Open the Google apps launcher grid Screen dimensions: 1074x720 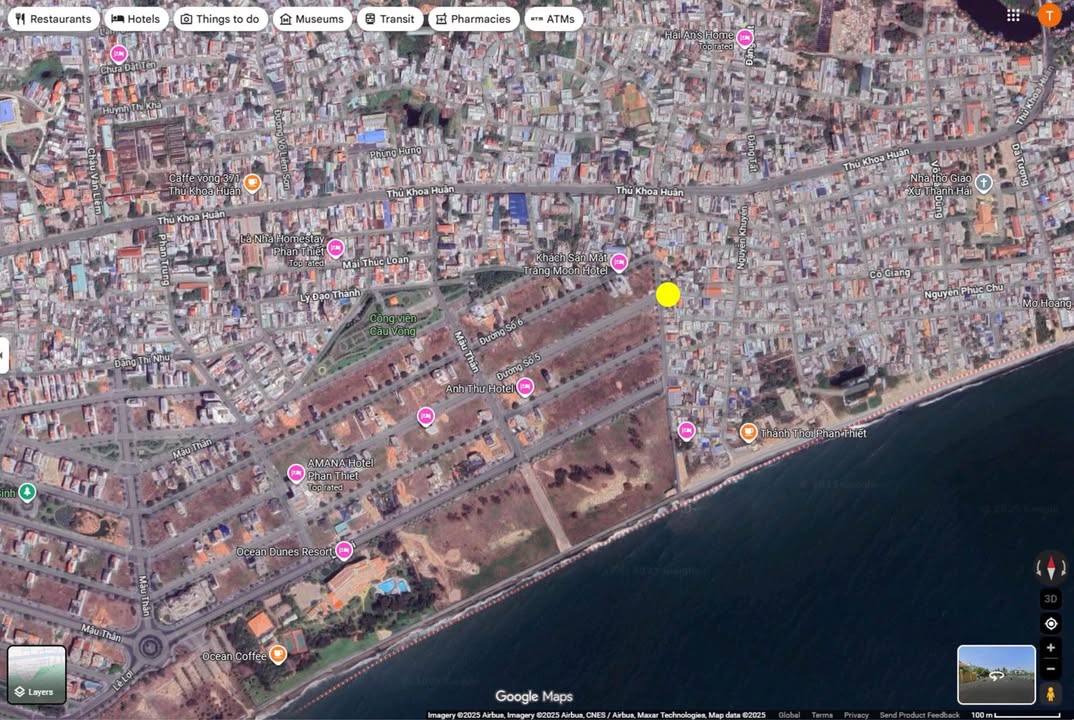coord(1011,15)
